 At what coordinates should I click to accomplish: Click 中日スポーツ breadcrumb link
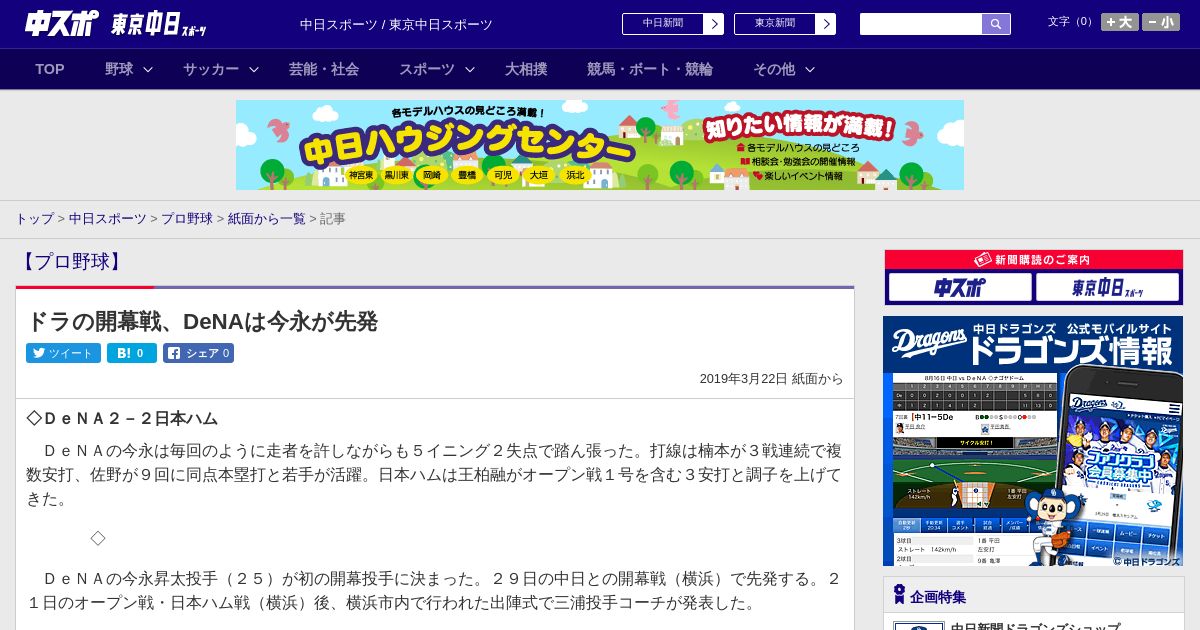pyautogui.click(x=107, y=218)
